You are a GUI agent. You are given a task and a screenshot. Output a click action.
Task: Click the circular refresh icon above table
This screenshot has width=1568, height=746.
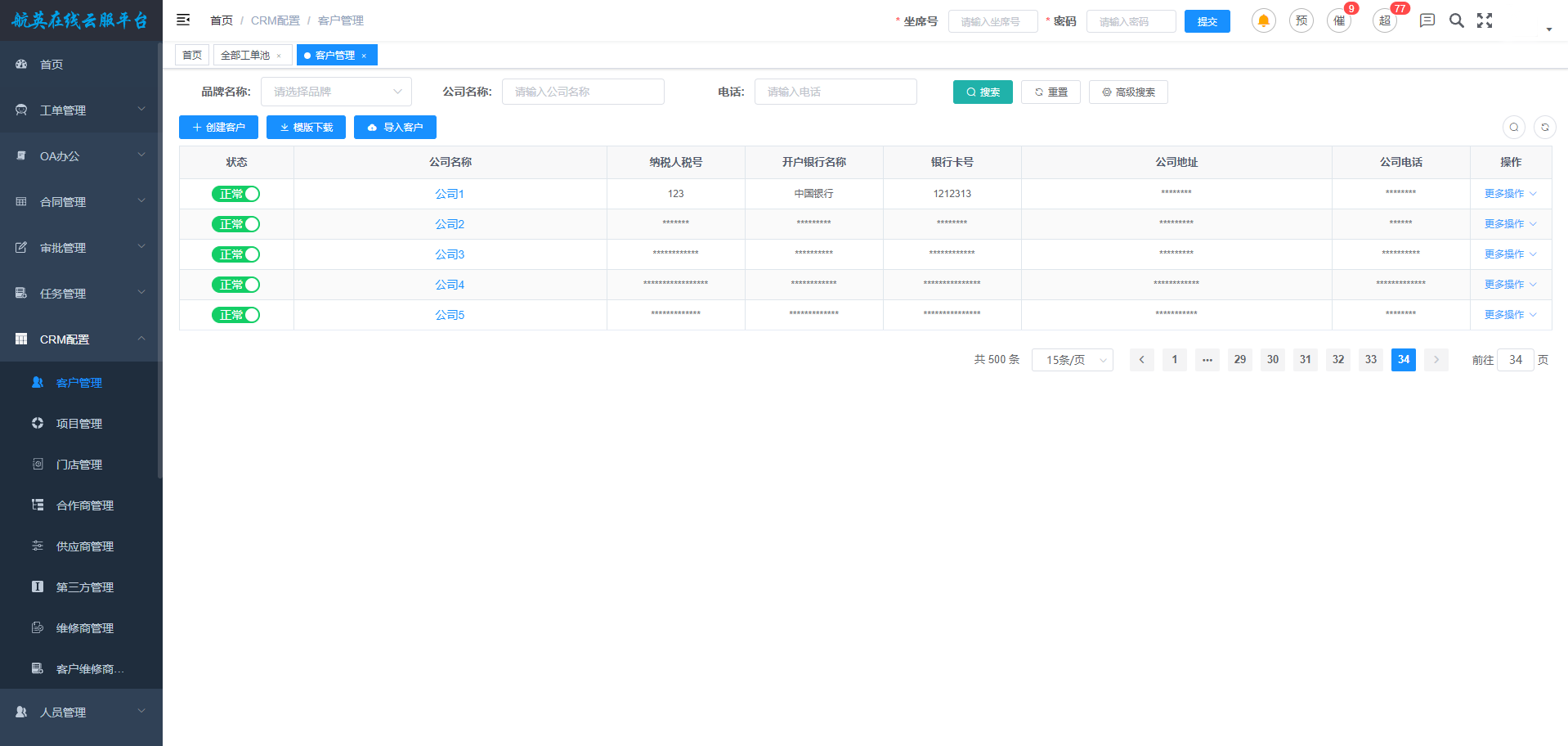point(1544,128)
